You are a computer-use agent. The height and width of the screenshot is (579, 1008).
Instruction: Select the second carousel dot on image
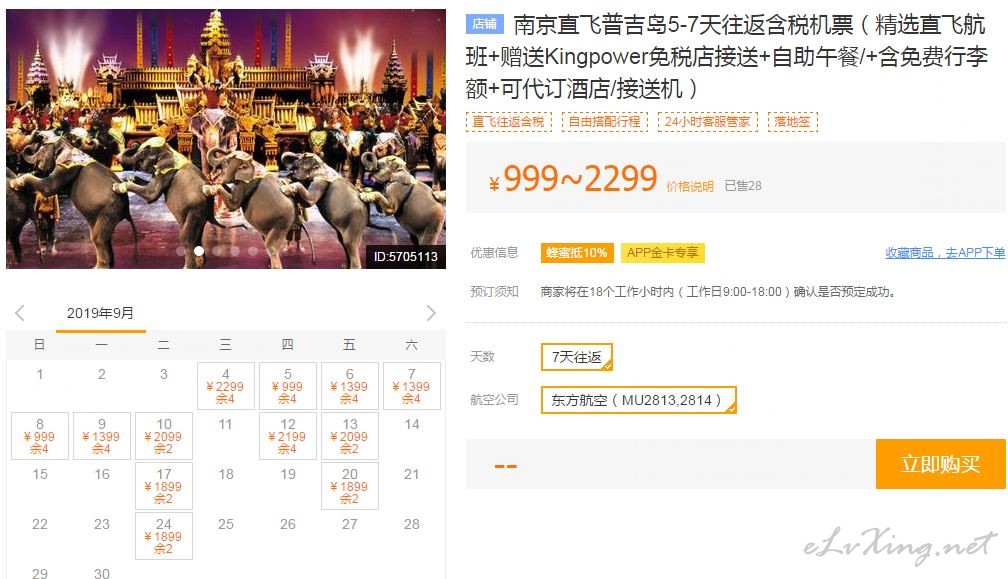click(x=199, y=251)
